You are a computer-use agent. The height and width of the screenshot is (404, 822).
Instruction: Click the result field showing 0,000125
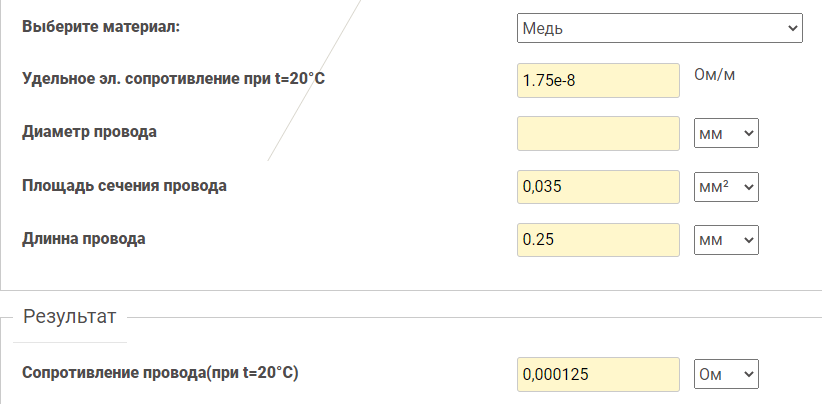(x=598, y=374)
